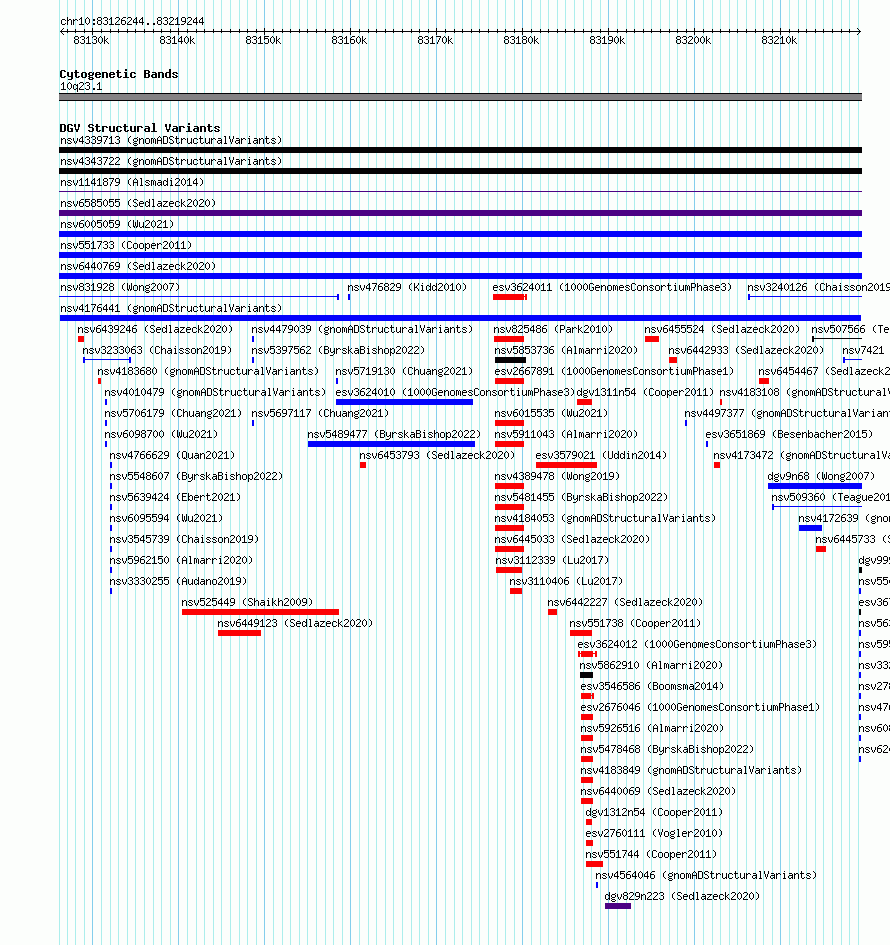The height and width of the screenshot is (945, 890).
Task: Click dgv829n223 (Sedlazeck2020) label
Action: tap(682, 896)
